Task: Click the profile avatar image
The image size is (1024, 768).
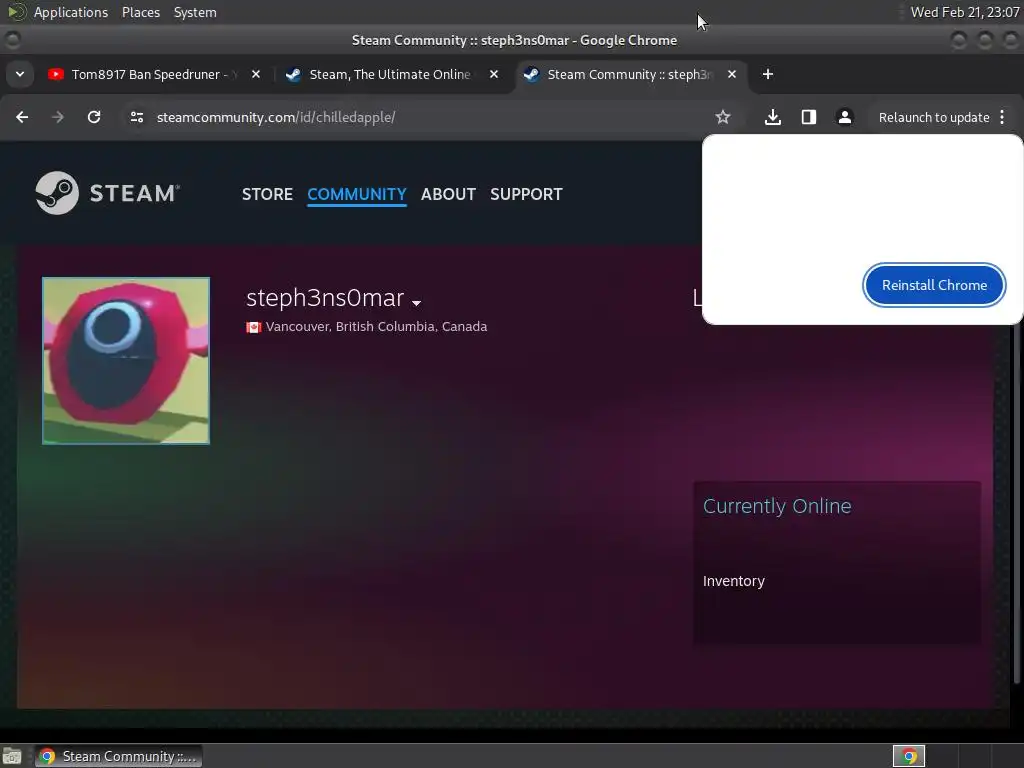Action: pos(126,360)
